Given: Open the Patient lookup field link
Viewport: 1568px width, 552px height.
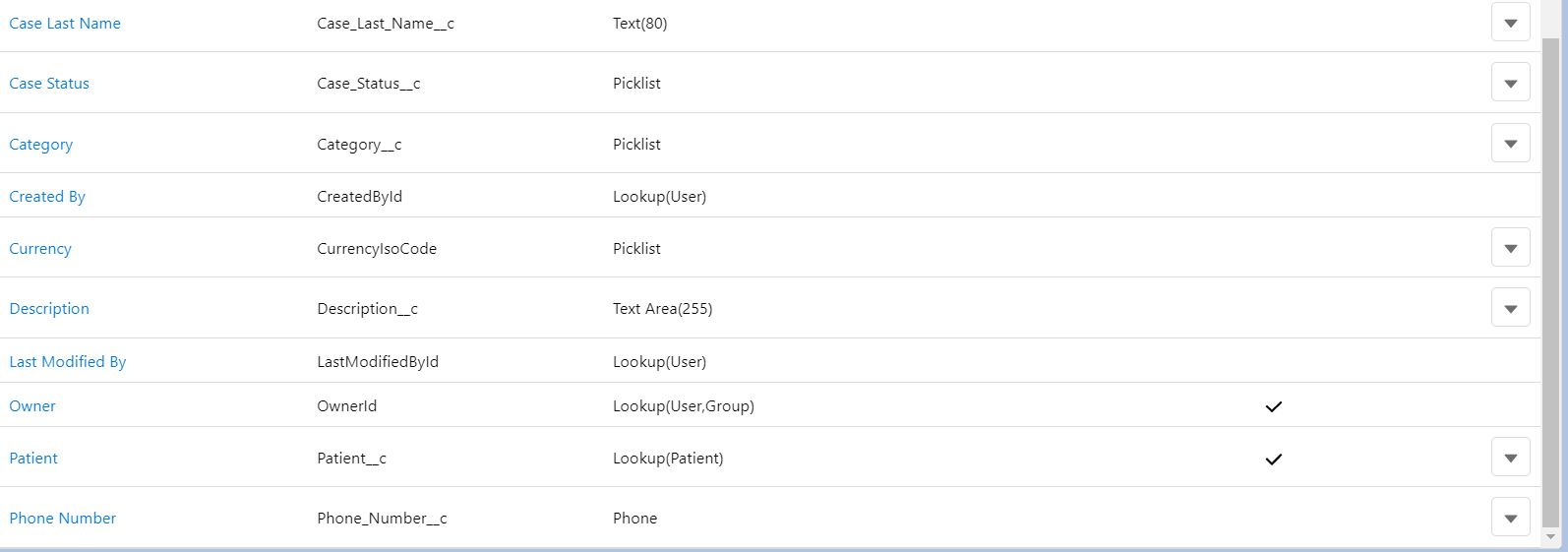Looking at the screenshot, I should pyautogui.click(x=33, y=459).
